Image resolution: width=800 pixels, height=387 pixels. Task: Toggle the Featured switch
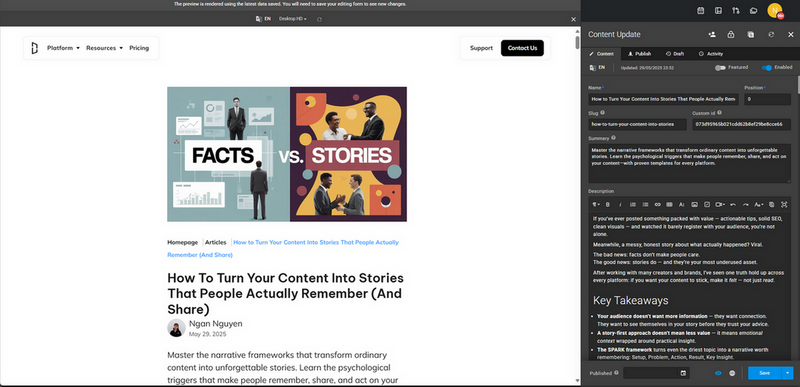pyautogui.click(x=720, y=67)
